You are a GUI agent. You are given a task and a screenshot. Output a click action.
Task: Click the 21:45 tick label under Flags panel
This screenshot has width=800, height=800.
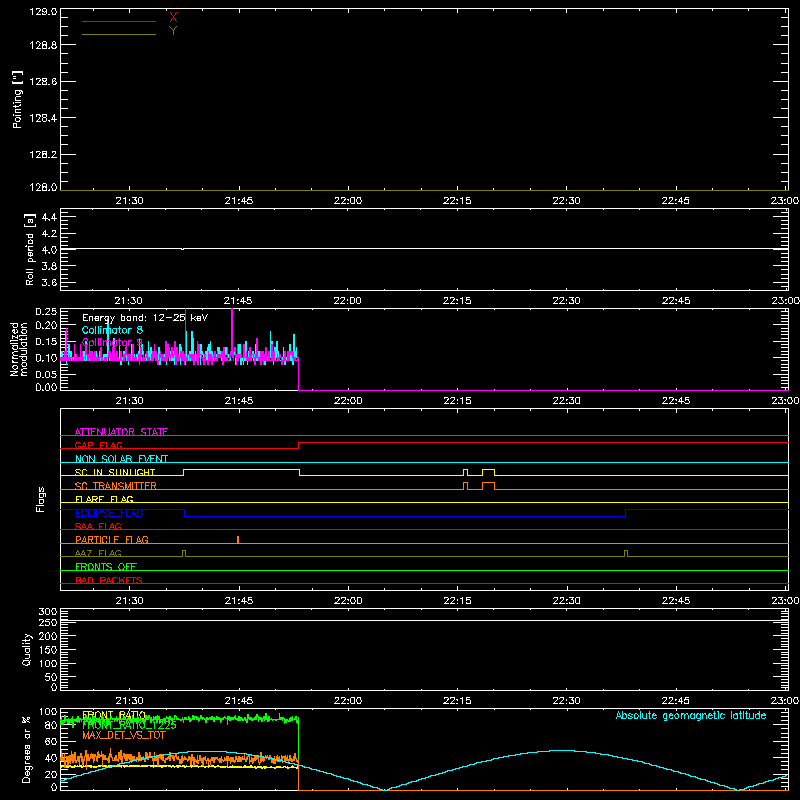(x=239, y=601)
